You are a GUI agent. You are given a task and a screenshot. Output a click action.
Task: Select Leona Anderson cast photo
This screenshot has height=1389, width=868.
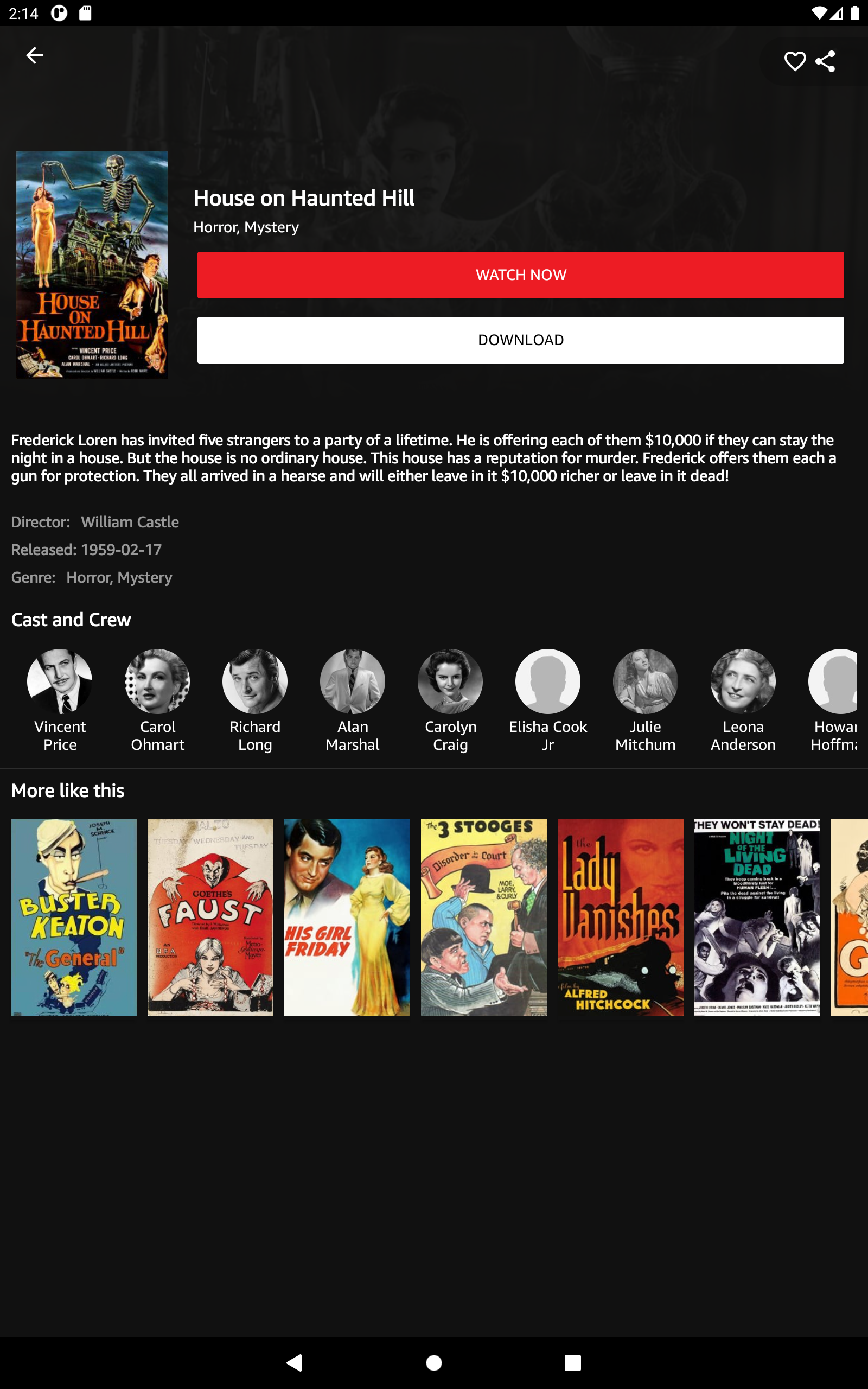tap(743, 681)
